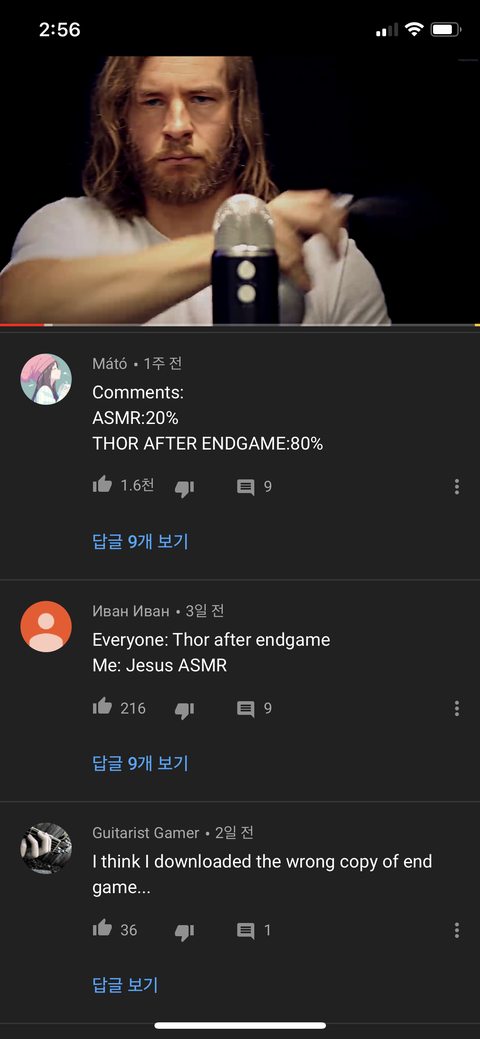Expand 9 replies under Mátó's comment
Viewport: 480px width, 1039px height.
pos(141,541)
